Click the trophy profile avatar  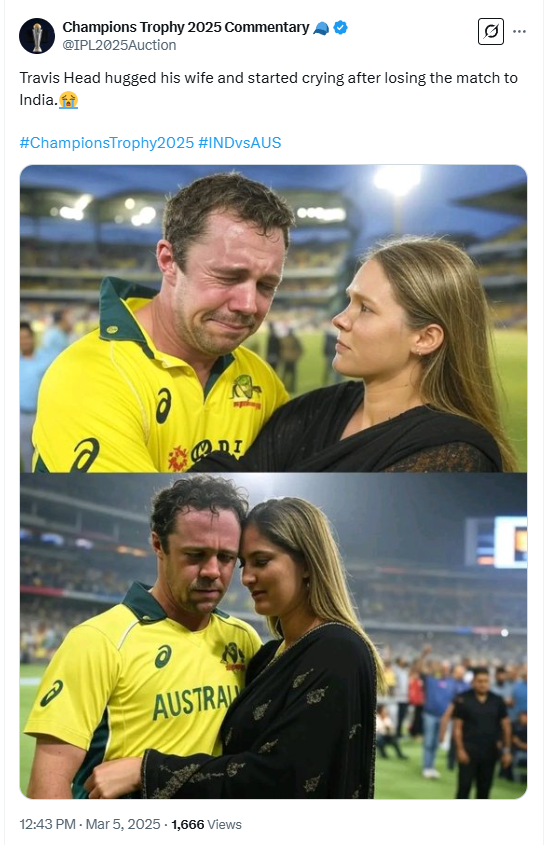[x=37, y=36]
